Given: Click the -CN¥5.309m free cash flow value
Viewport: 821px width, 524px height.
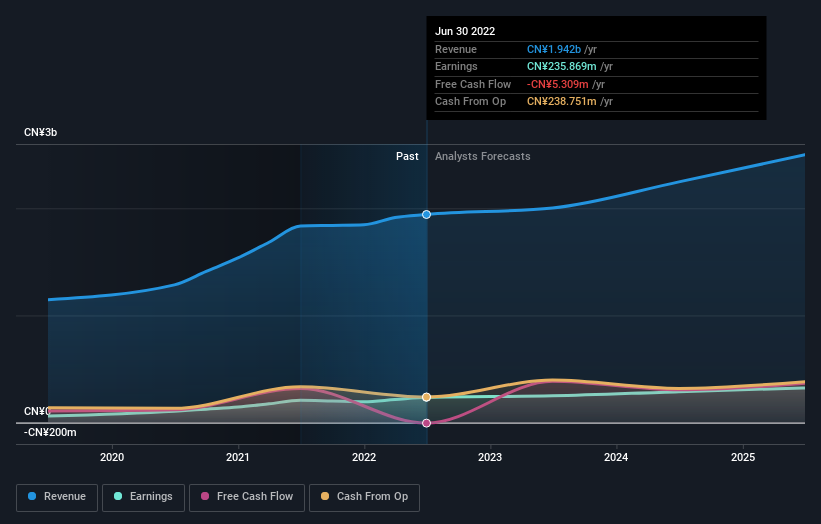Looking at the screenshot, I should pos(558,84).
